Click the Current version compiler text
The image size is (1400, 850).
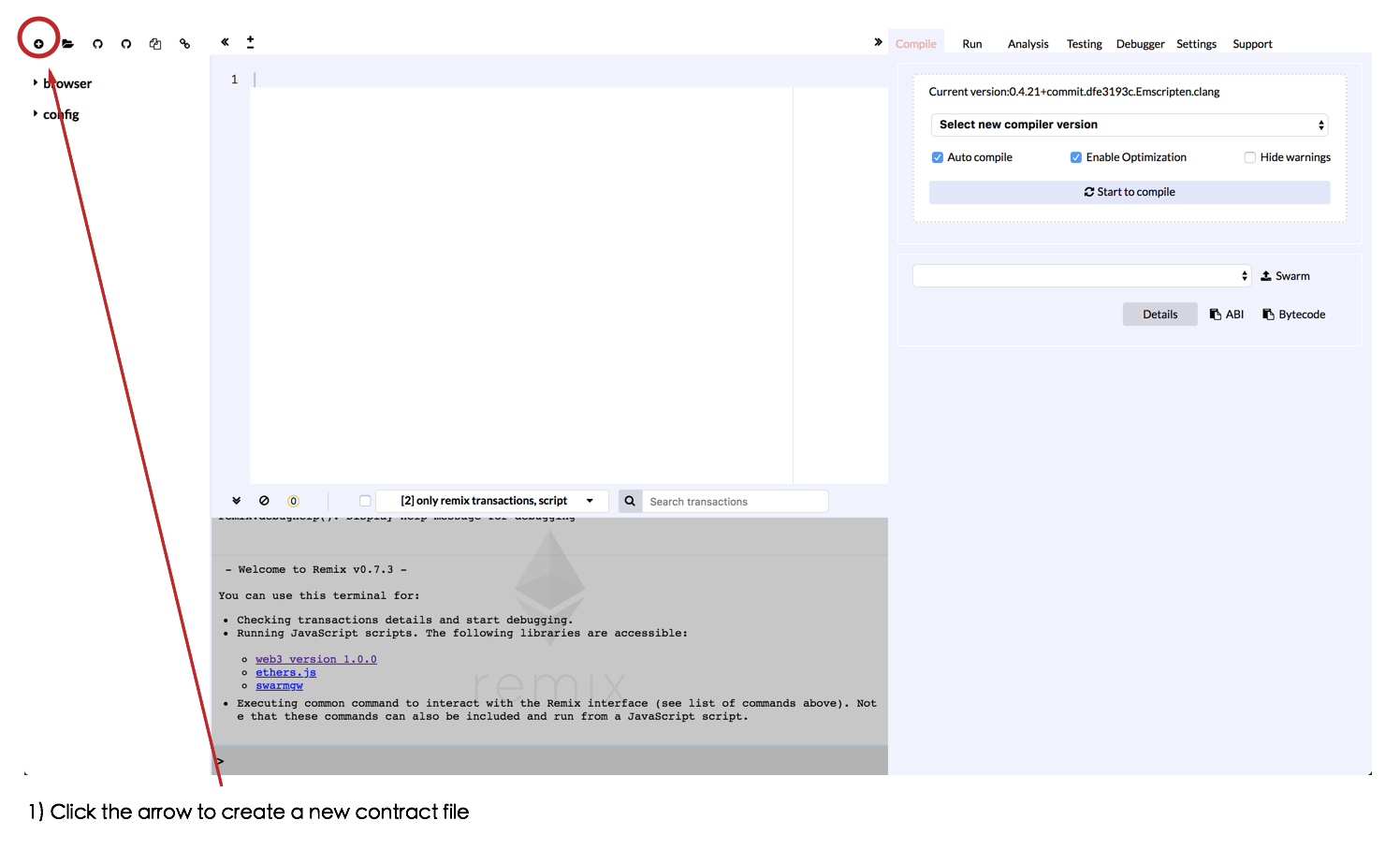pyautogui.click(x=1074, y=92)
